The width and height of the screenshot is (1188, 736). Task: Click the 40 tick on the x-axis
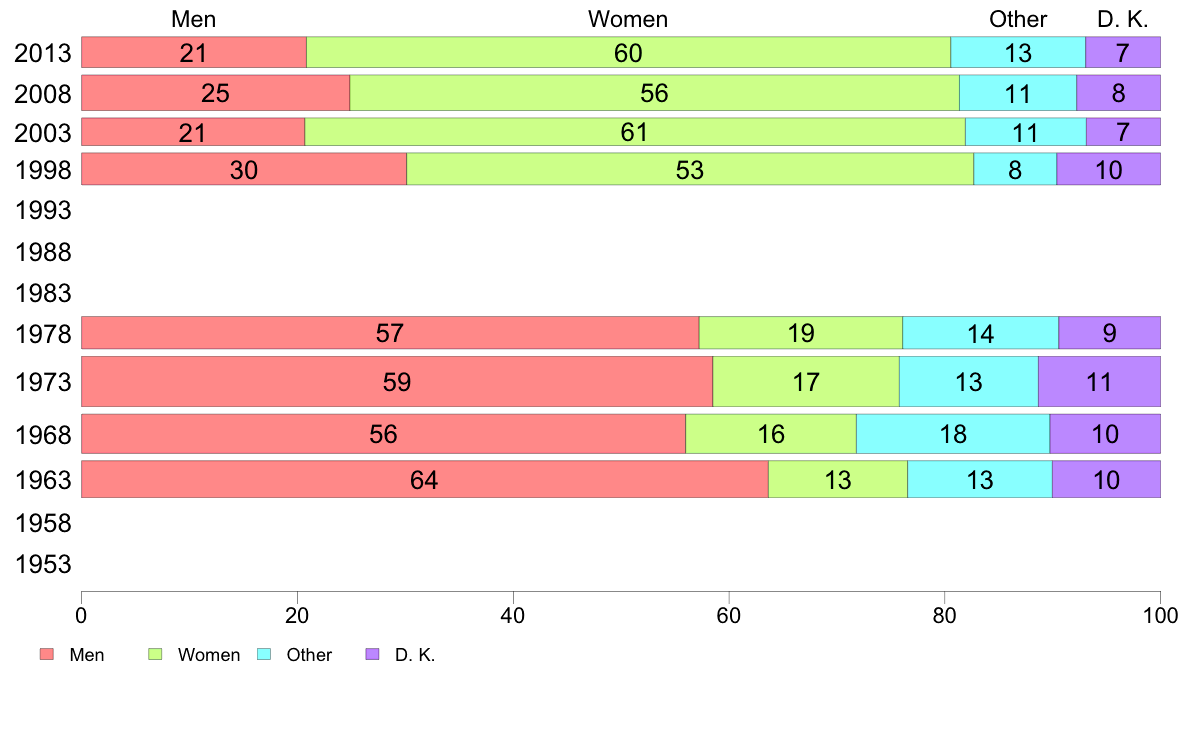click(513, 615)
